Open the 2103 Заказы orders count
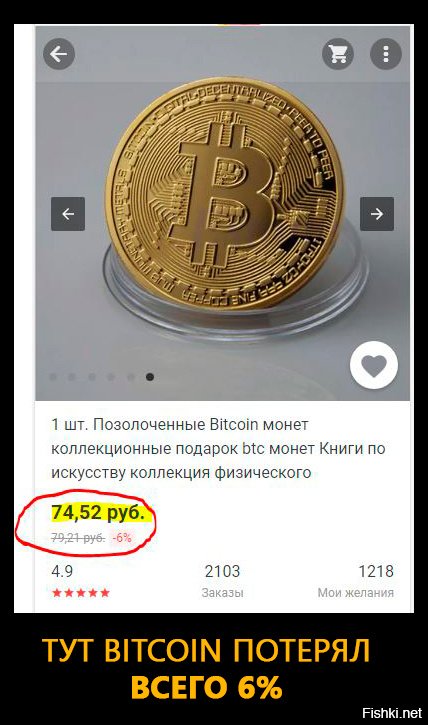Image resolution: width=428 pixels, height=725 pixels. click(x=222, y=581)
